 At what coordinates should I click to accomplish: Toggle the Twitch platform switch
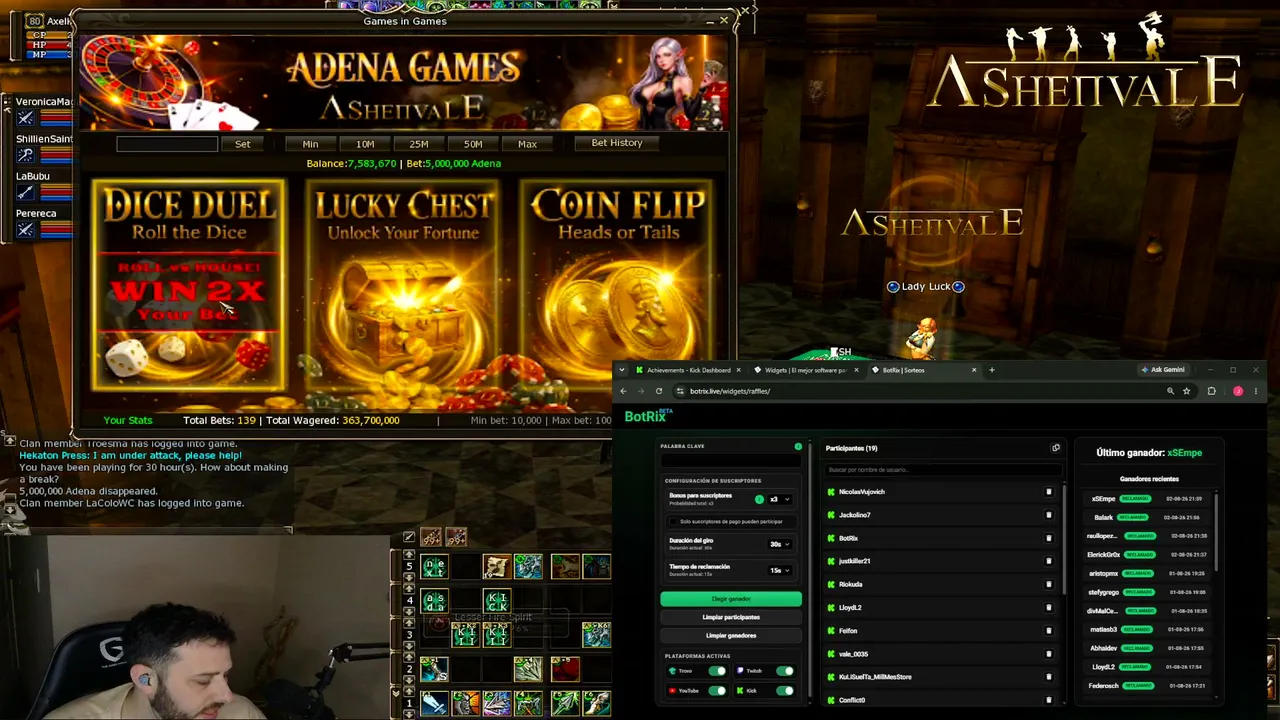coord(784,671)
